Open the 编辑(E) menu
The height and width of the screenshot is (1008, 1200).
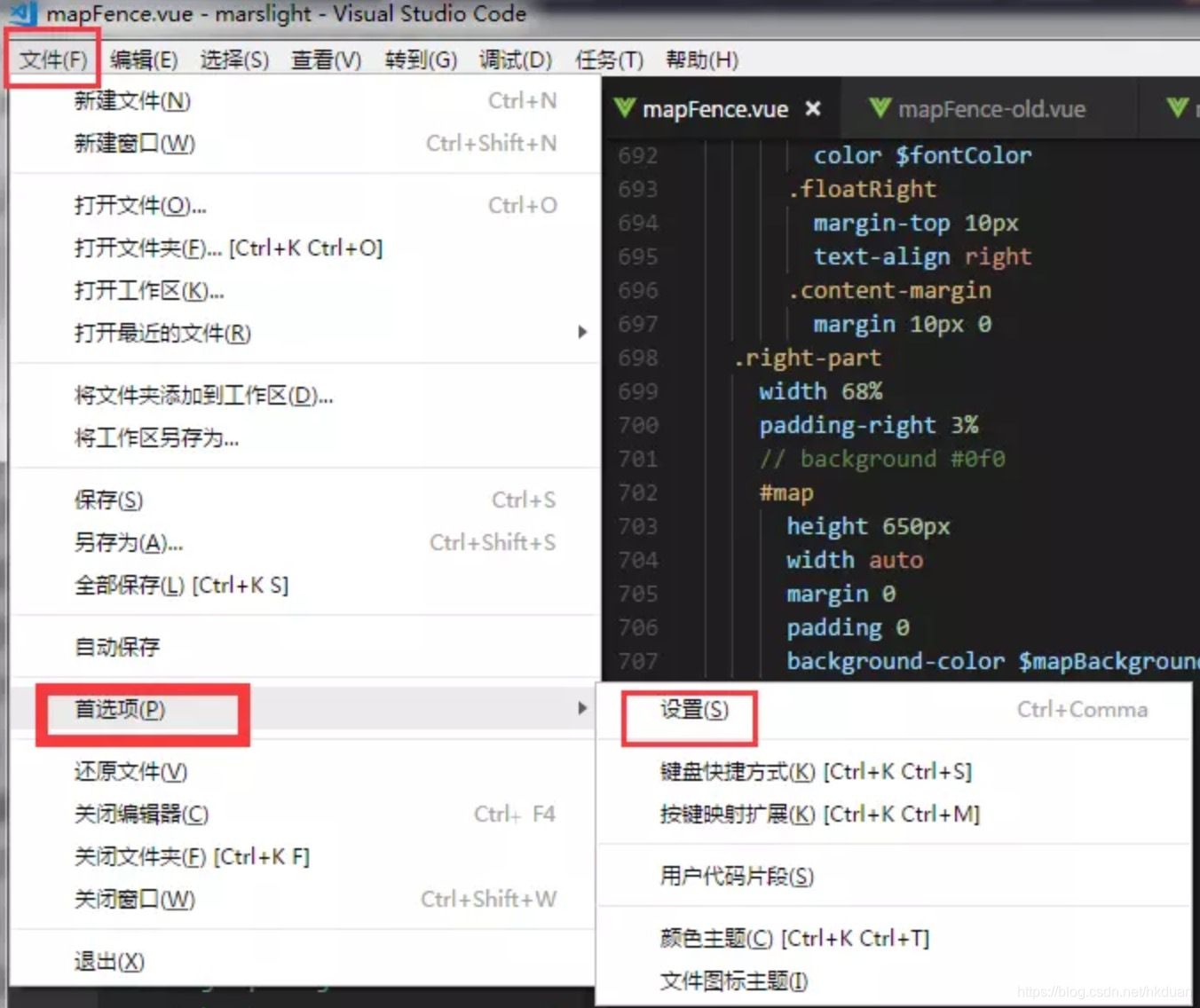(144, 59)
